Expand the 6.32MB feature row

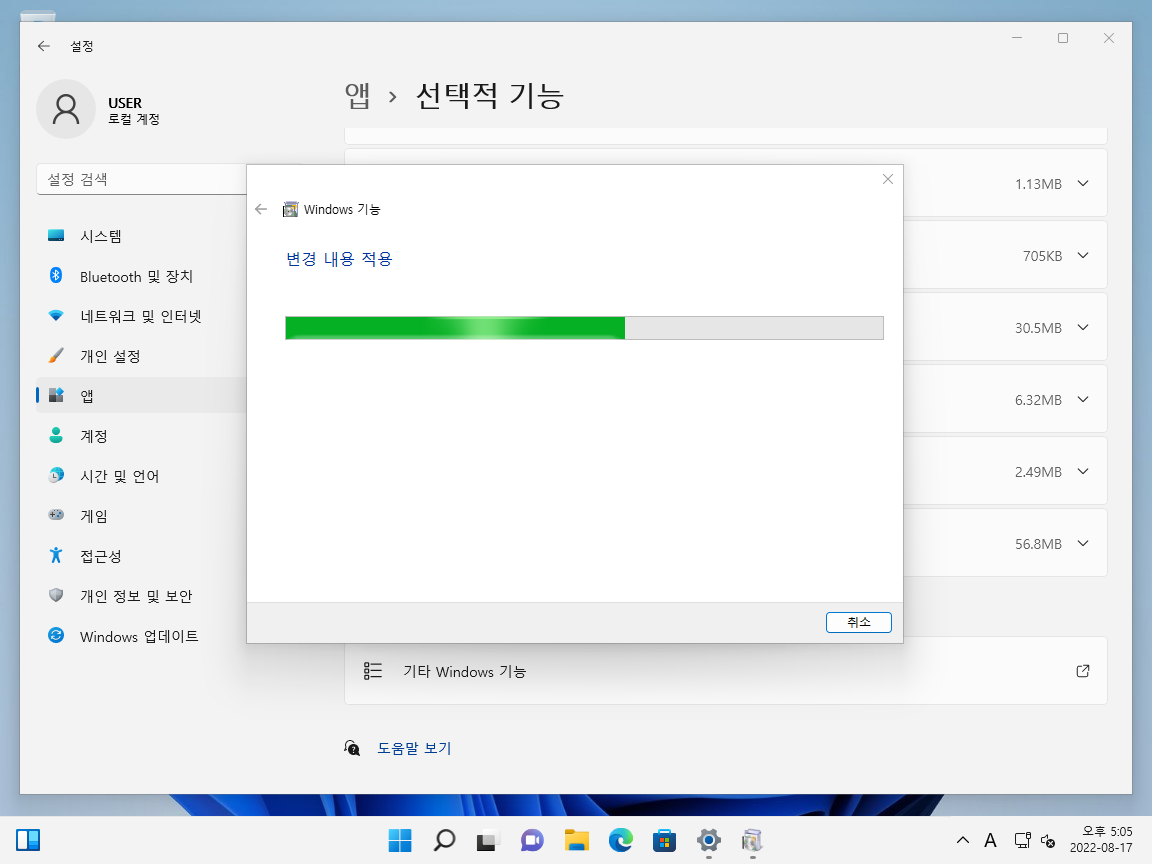coord(1083,400)
